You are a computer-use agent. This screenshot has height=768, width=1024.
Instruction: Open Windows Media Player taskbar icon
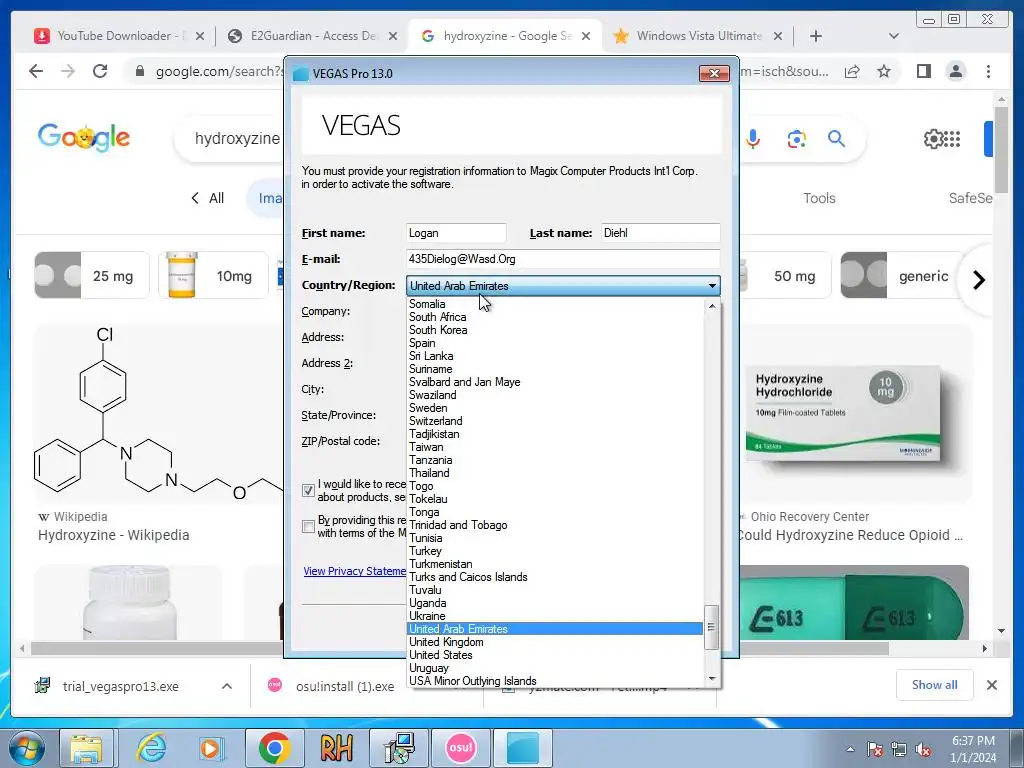click(x=210, y=748)
